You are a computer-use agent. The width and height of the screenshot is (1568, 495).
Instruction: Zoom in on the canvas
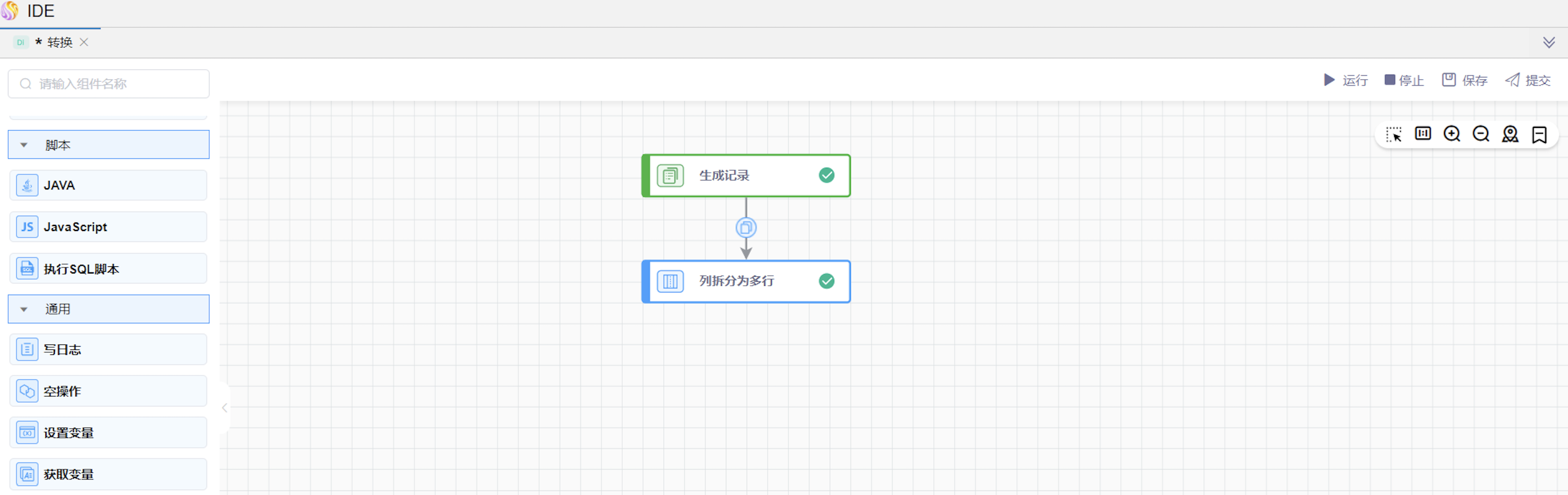[1452, 134]
